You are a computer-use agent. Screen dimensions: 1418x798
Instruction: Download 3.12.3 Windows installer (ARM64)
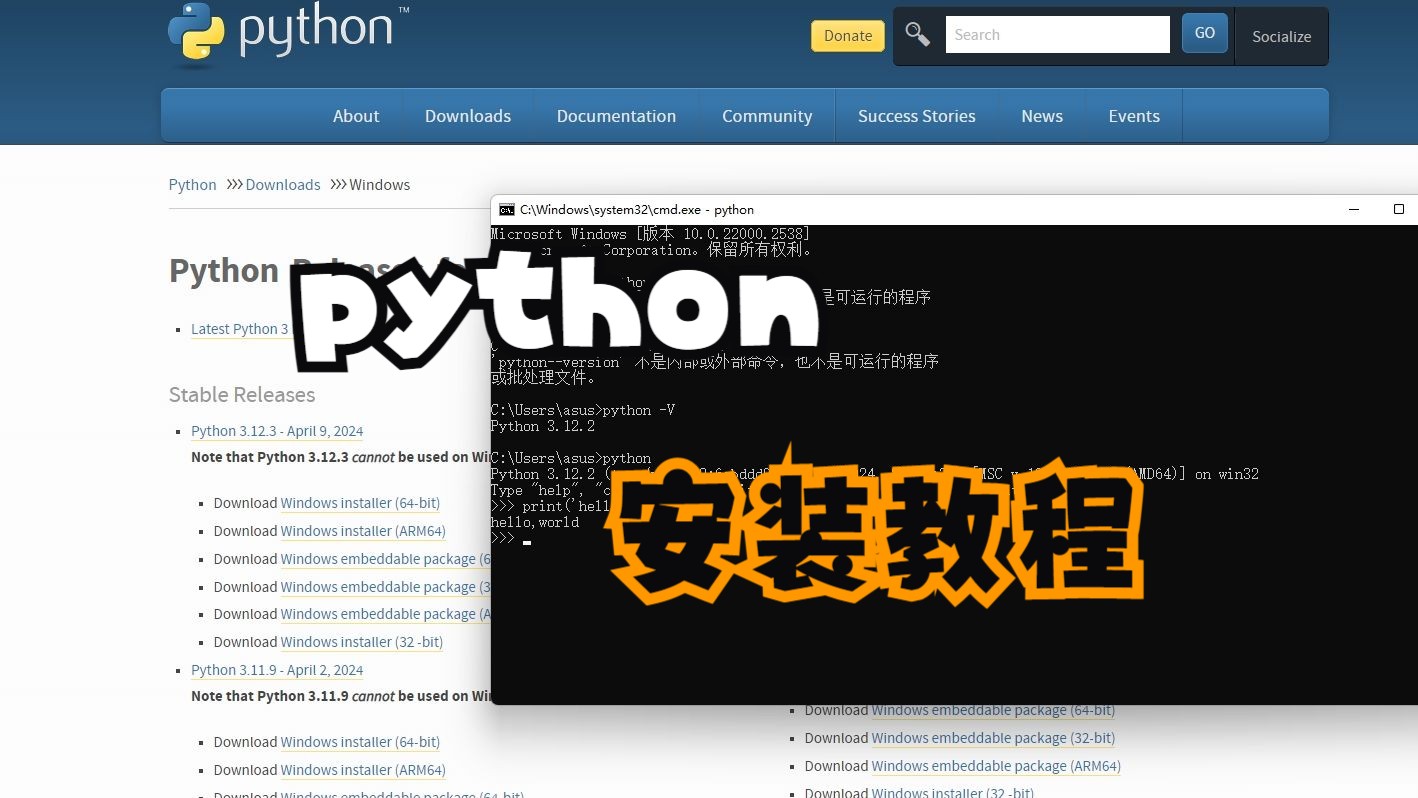(363, 531)
